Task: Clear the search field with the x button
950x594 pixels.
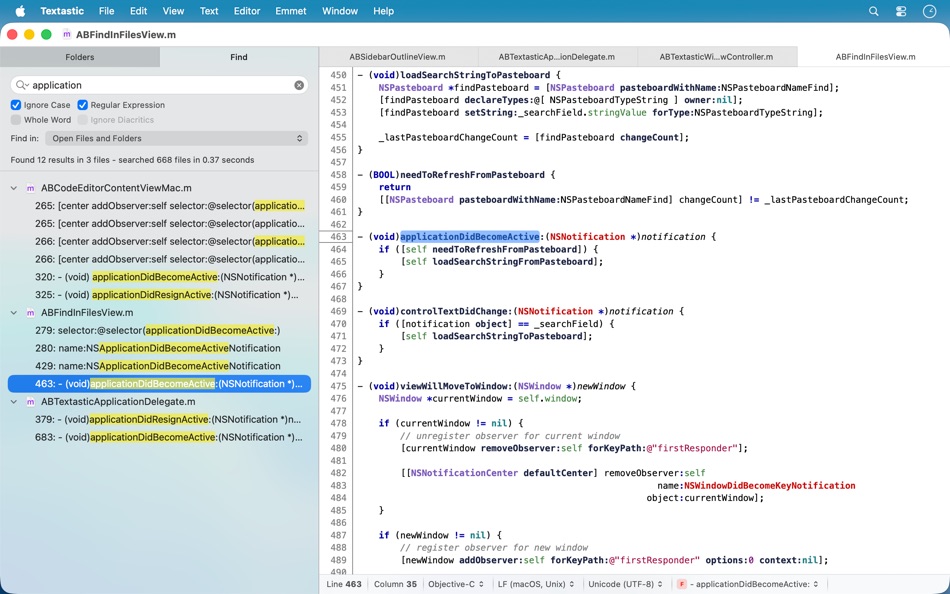Action: point(298,86)
